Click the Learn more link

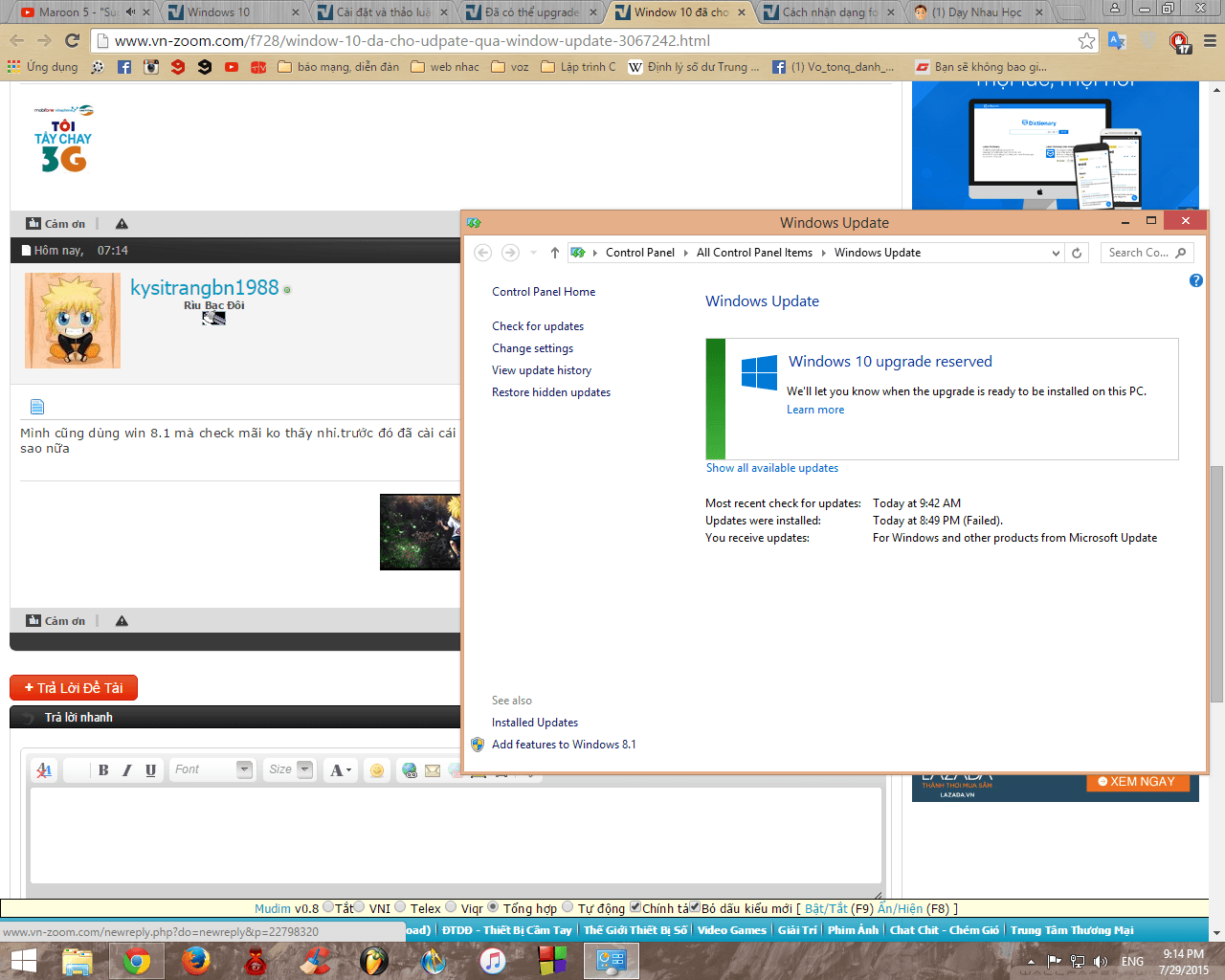pos(815,410)
